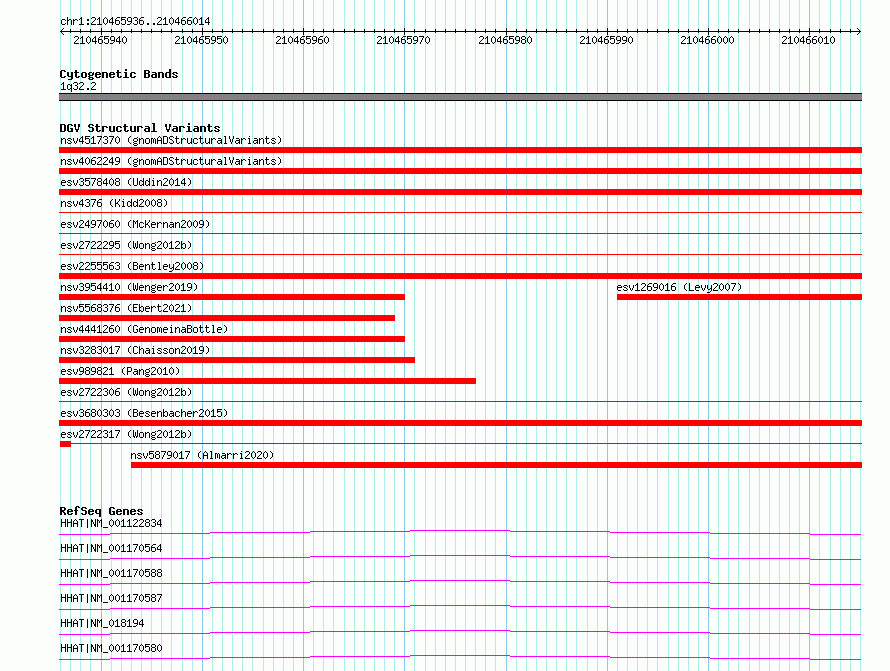Open variant esv3680303 (Besenbacher2015)
This screenshot has width=890, height=671.
(x=144, y=413)
